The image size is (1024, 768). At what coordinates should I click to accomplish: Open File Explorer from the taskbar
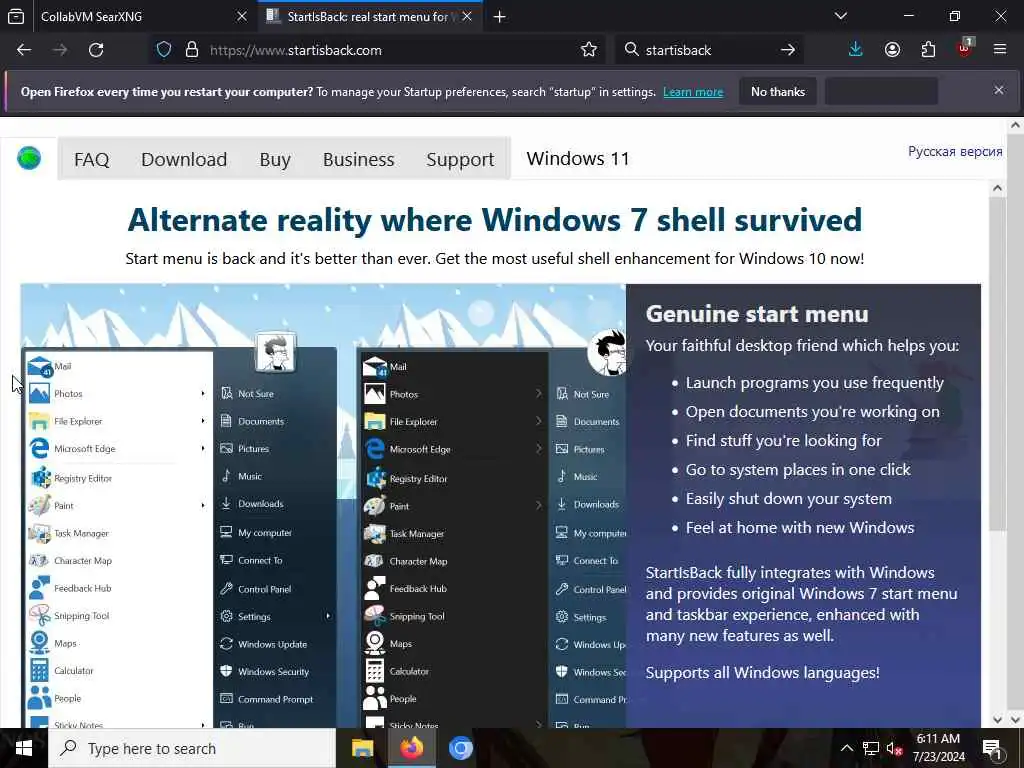coord(362,748)
